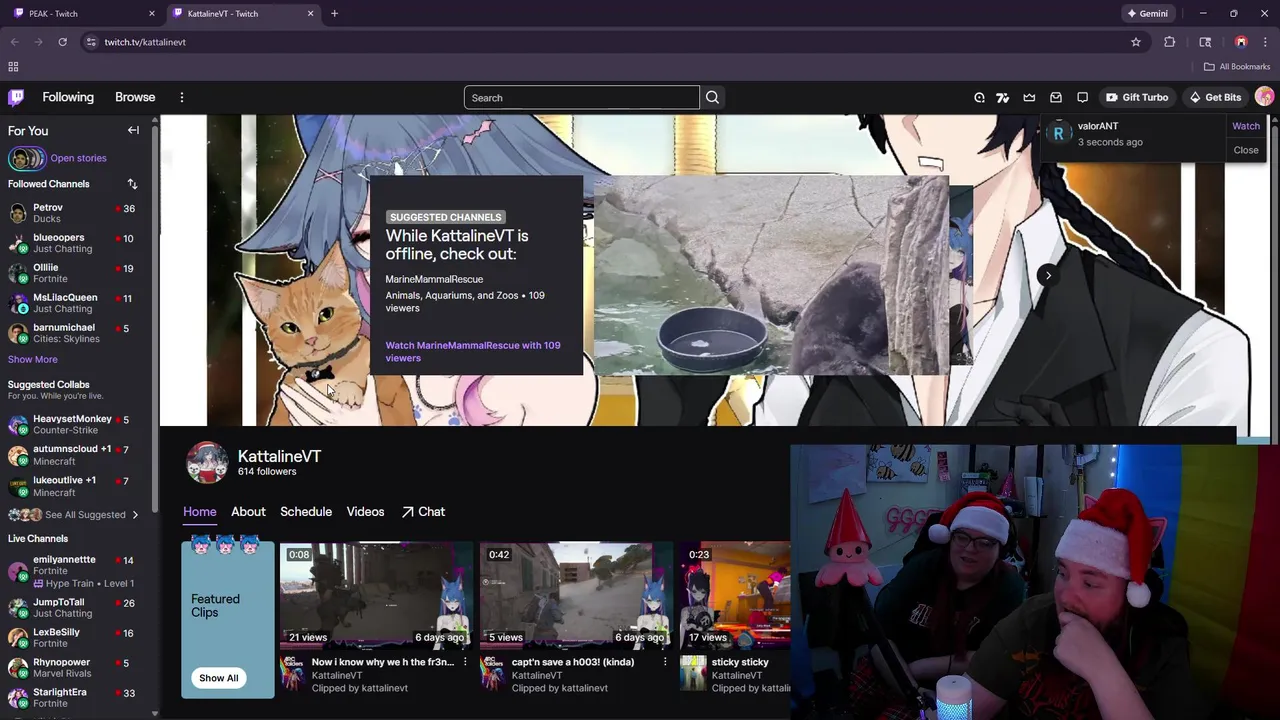Click the Following nav link
The image size is (1280, 720).
[x=68, y=97]
